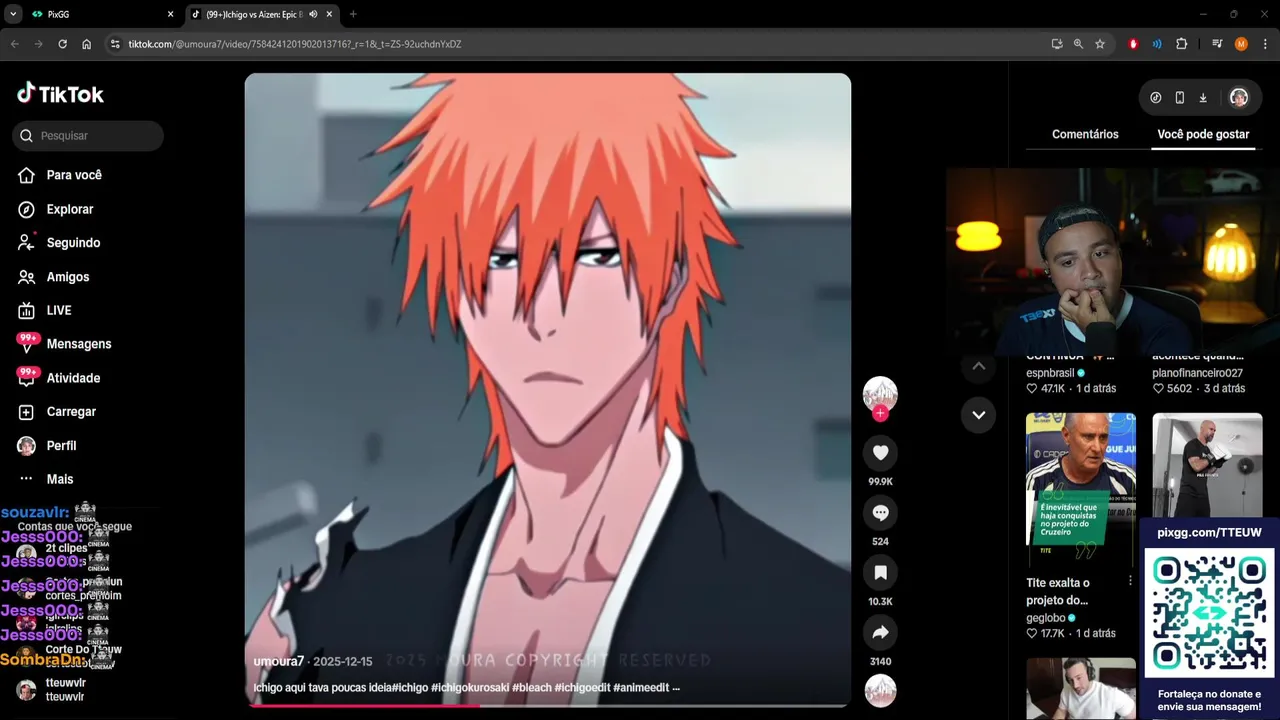Follow creator with red plus button
This screenshot has width=1280, height=720.
(x=880, y=413)
